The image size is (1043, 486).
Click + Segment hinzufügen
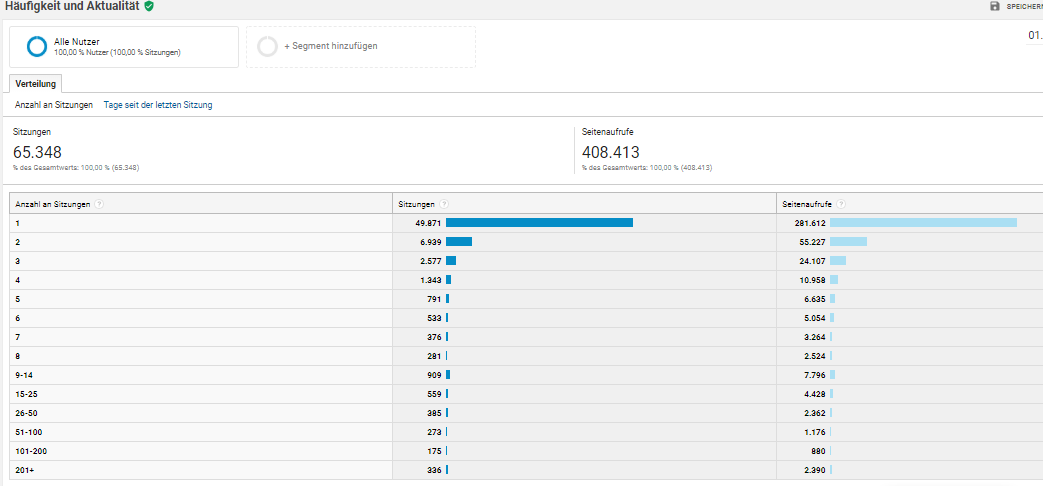click(x=331, y=47)
